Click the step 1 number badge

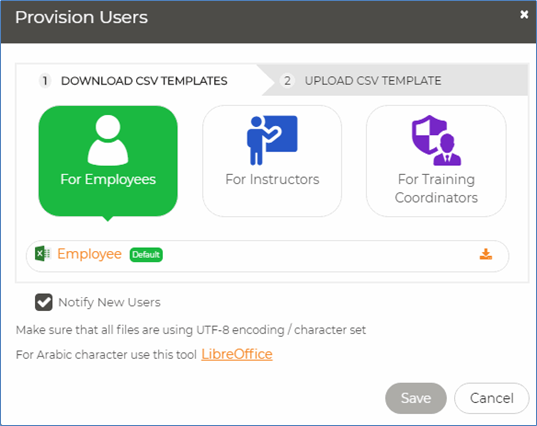pos(45,81)
